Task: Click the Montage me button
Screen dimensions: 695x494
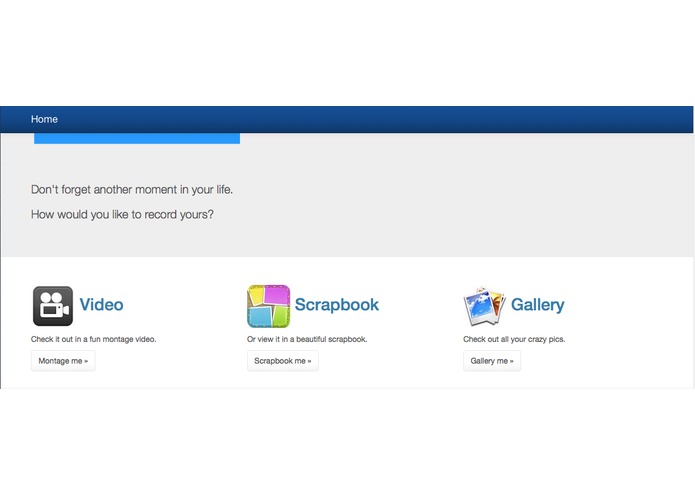Action: pyautogui.click(x=63, y=361)
